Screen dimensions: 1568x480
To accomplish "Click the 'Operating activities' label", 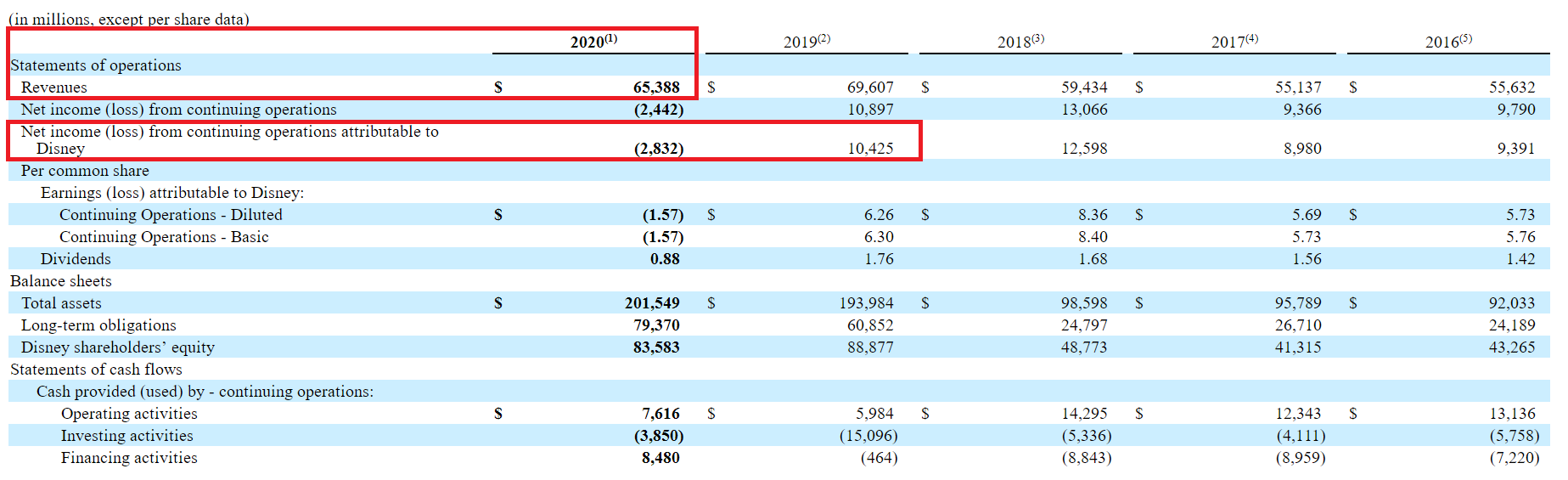I will click(x=129, y=414).
